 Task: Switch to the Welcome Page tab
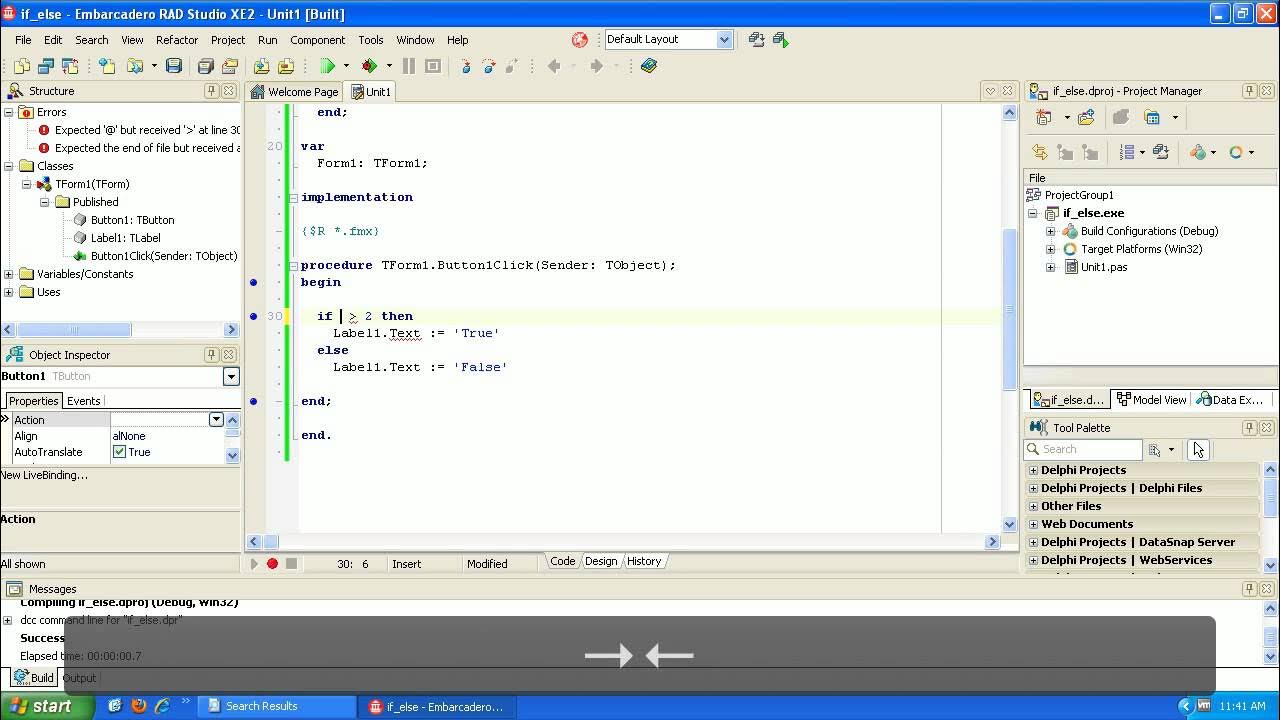[x=295, y=91]
